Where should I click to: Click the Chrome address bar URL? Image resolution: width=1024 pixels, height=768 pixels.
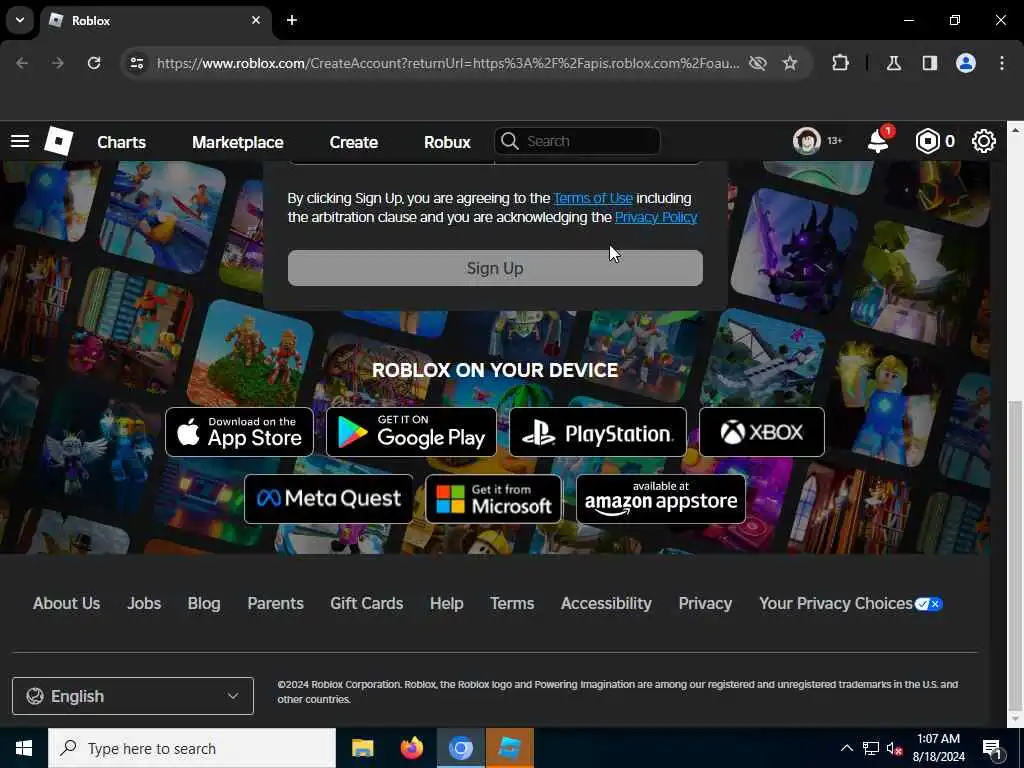click(x=448, y=63)
